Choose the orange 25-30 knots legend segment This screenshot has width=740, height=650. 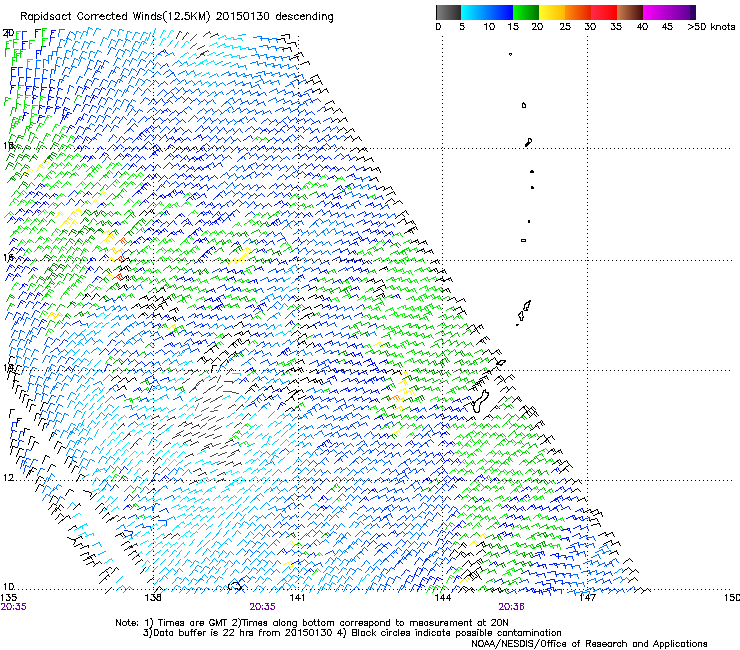coord(578,12)
